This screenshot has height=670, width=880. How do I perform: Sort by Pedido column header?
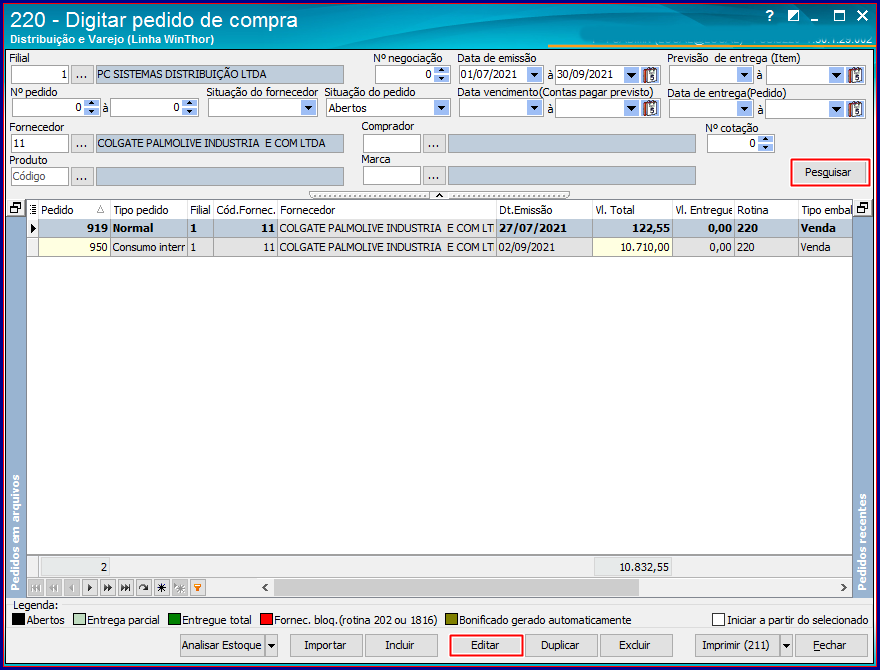click(x=74, y=210)
